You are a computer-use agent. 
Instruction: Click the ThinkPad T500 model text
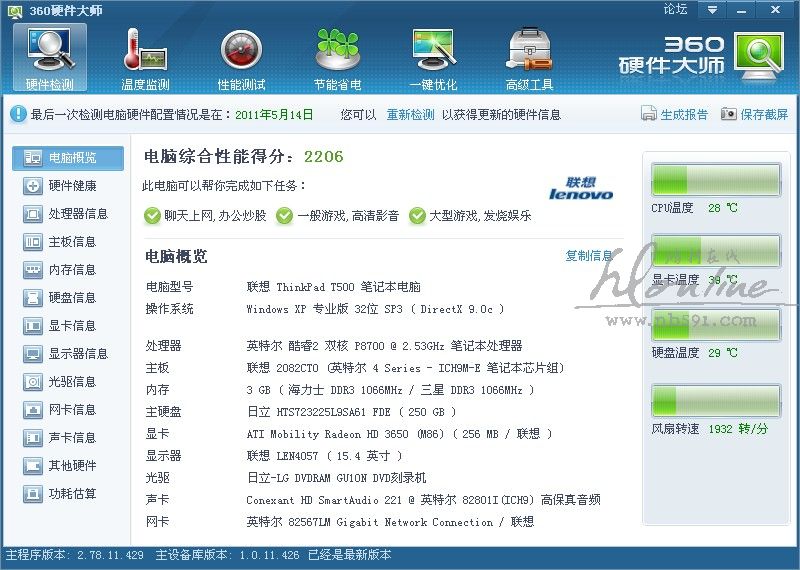click(x=334, y=287)
